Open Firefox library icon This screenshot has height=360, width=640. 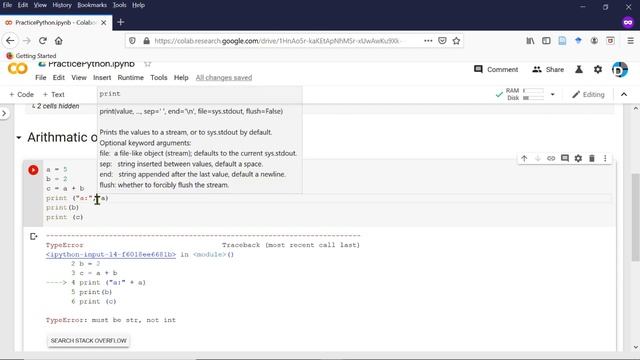[x=530, y=41]
